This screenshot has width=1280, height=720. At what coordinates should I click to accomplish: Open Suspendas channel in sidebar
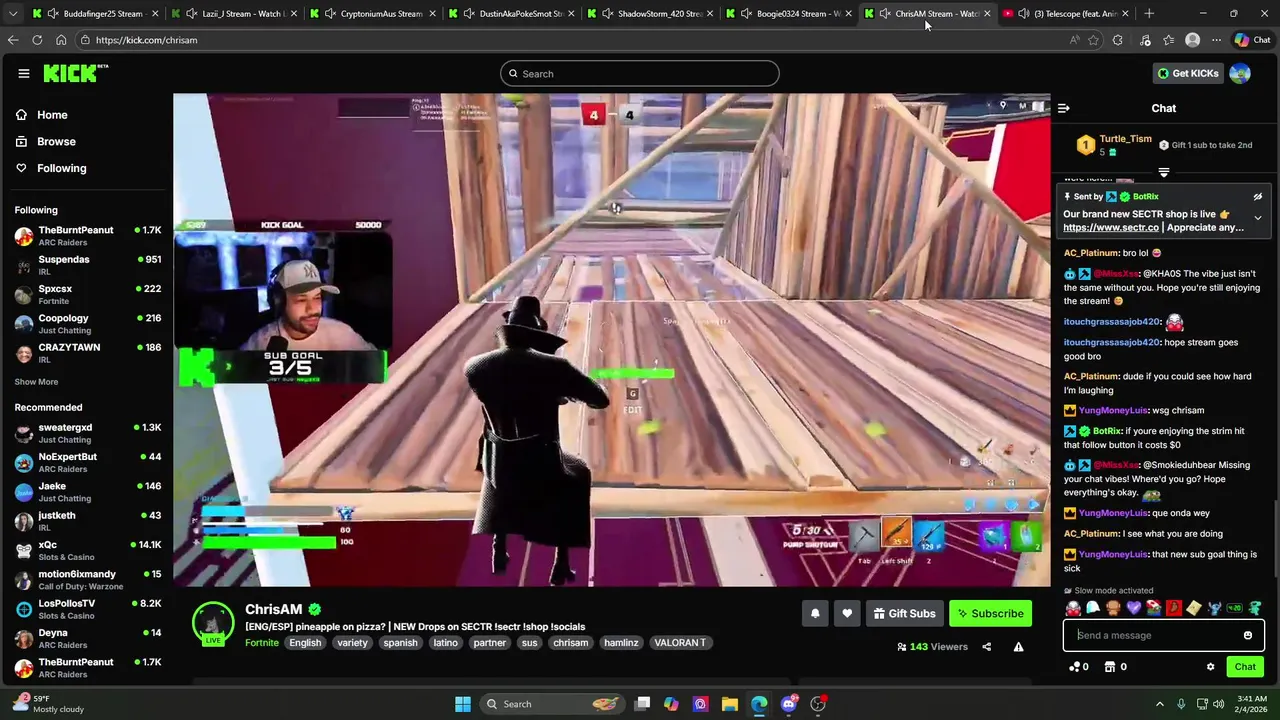tap(87, 265)
